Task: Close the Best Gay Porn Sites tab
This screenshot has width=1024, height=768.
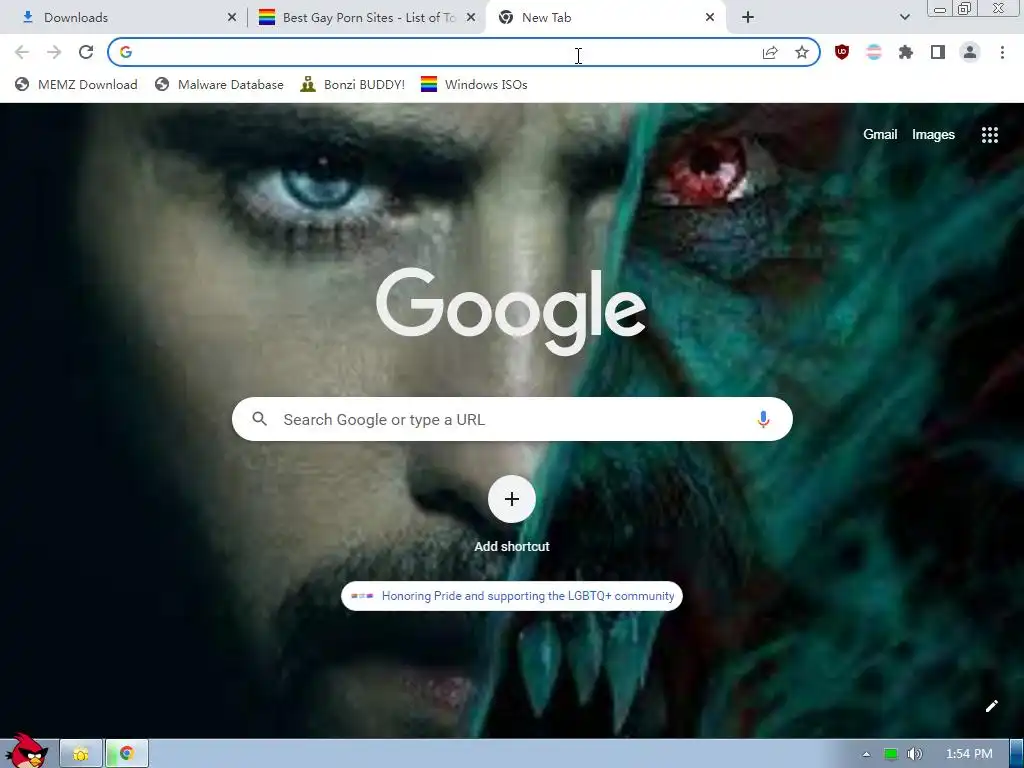Action: [471, 18]
